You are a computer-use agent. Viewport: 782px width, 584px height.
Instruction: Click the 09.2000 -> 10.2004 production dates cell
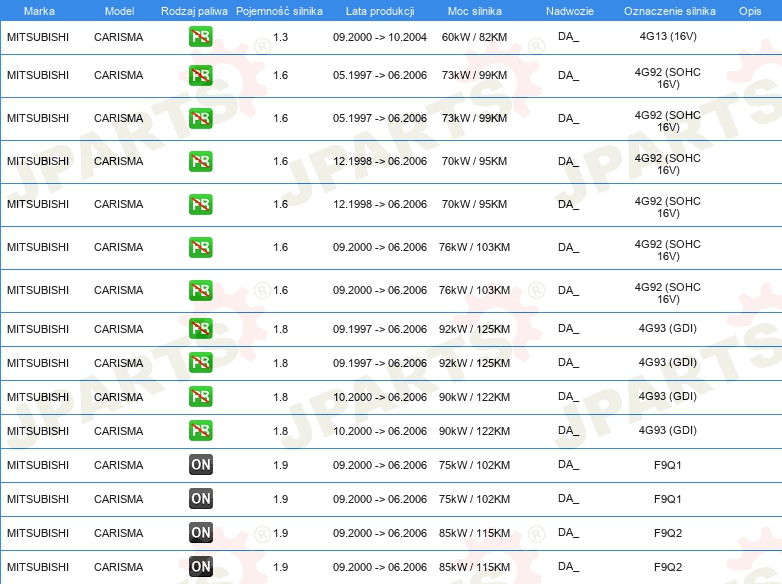[379, 37]
